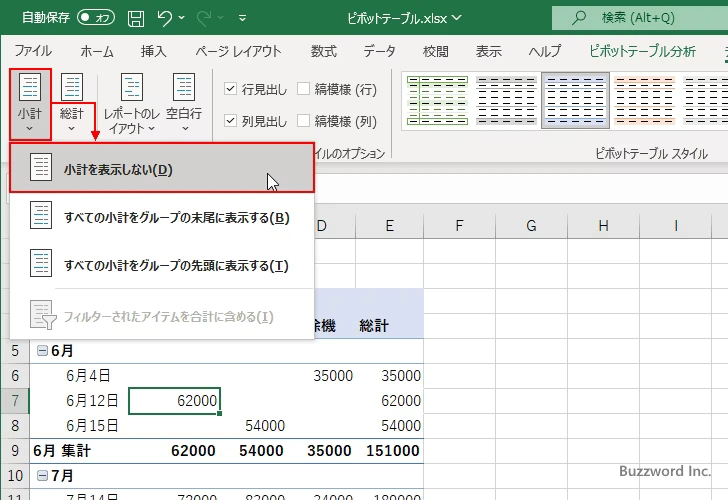Image resolution: width=728 pixels, height=500 pixels.
Task: Click フィルターされたアイテムを合計に含める(I) item
Action: coord(162,317)
